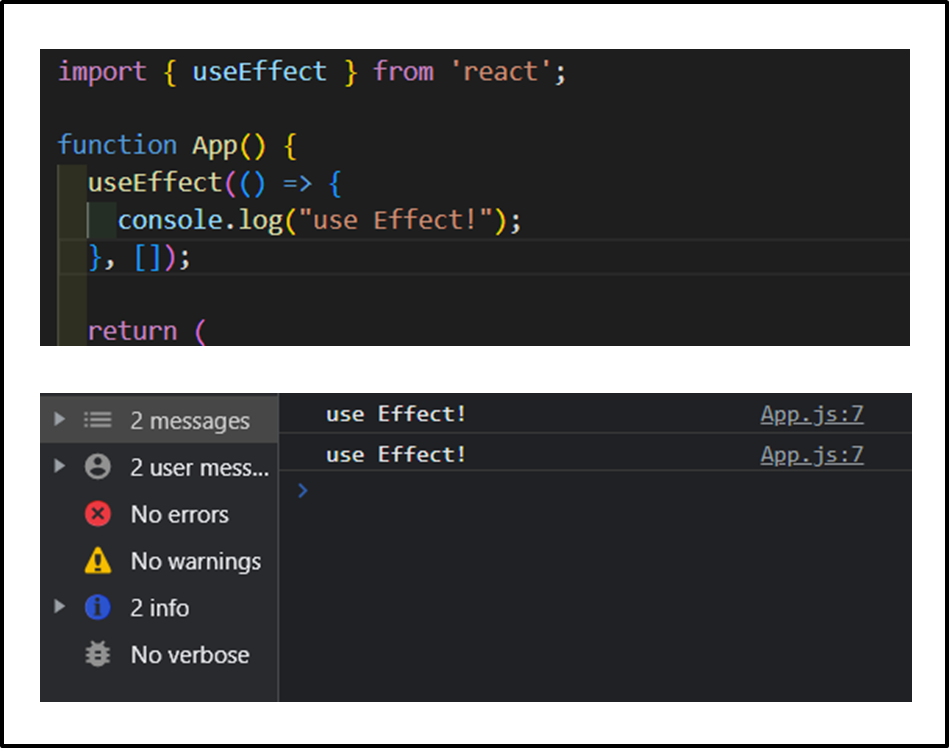Click the verbose bug icon
Image resolution: width=949 pixels, height=748 pixels.
click(97, 655)
